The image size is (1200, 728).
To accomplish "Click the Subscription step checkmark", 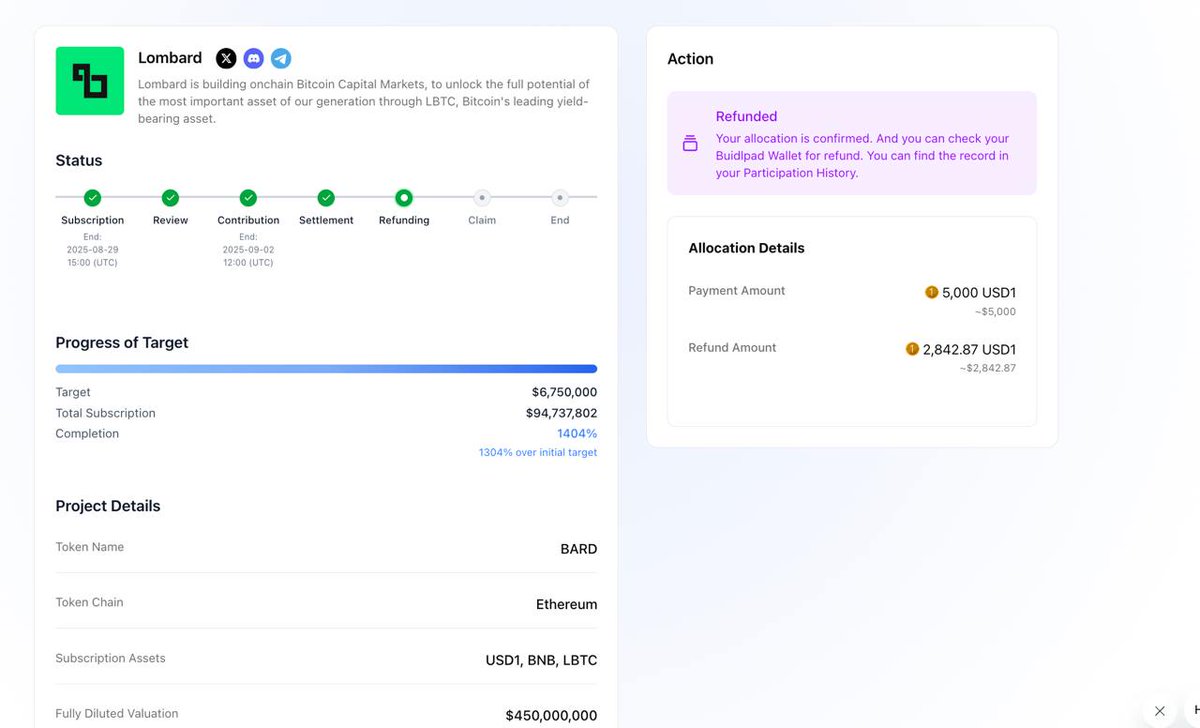I will pos(92,198).
